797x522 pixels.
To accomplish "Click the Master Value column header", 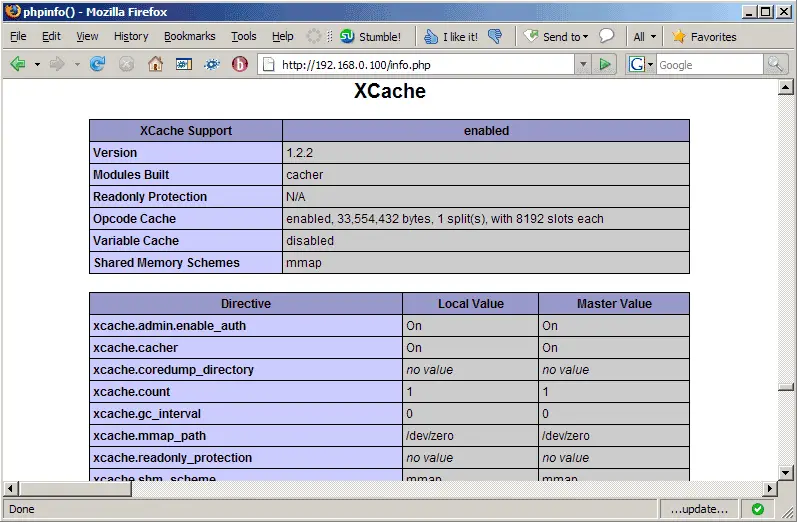I will coord(614,303).
